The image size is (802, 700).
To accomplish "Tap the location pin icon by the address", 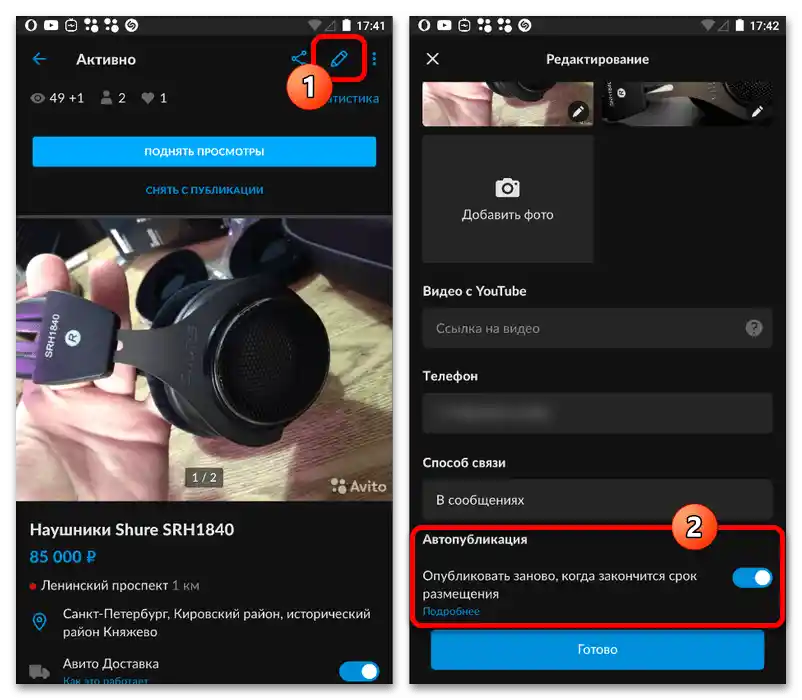I will tap(39, 621).
